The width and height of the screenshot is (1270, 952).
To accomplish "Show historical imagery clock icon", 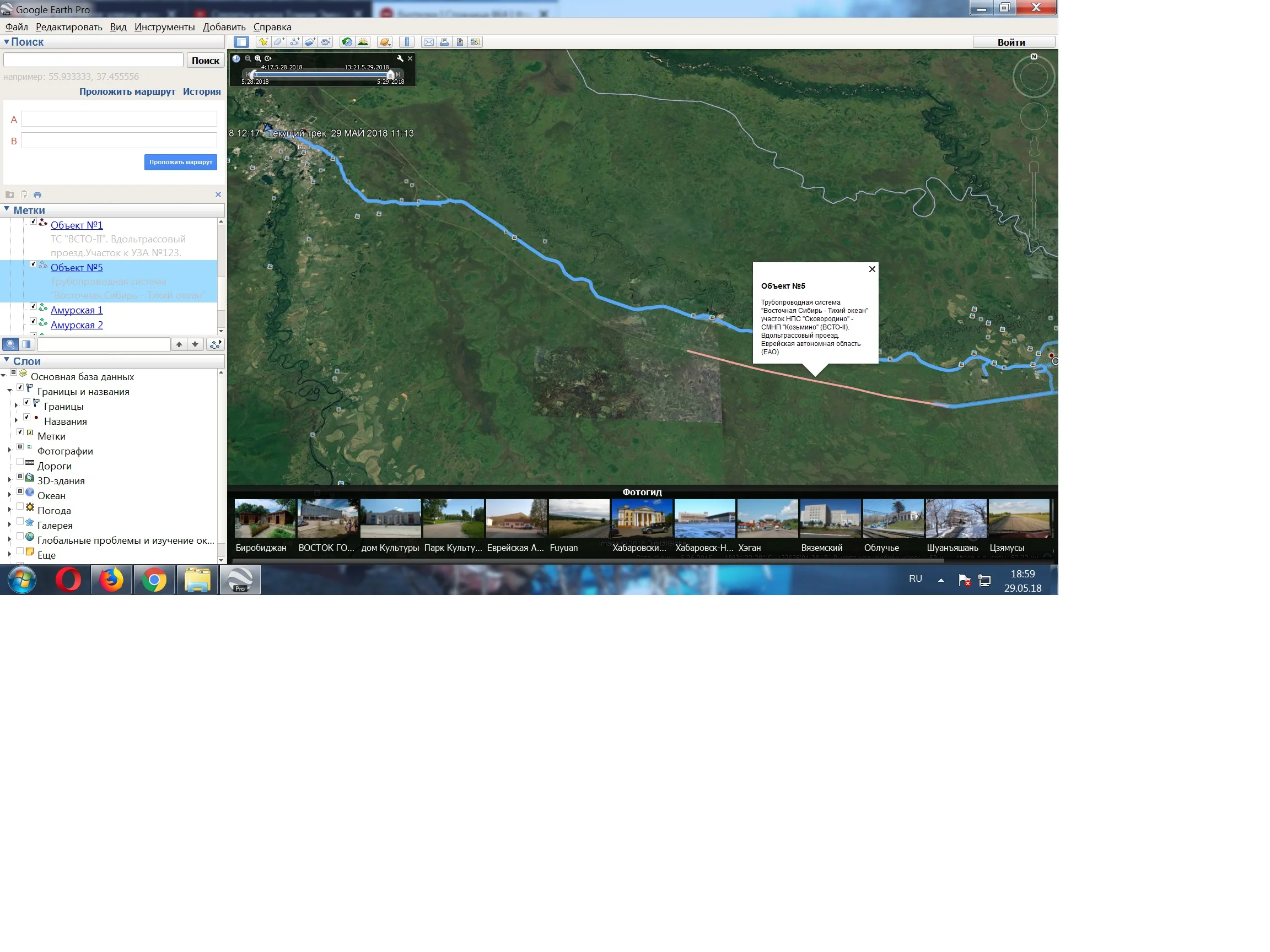I will [347, 42].
